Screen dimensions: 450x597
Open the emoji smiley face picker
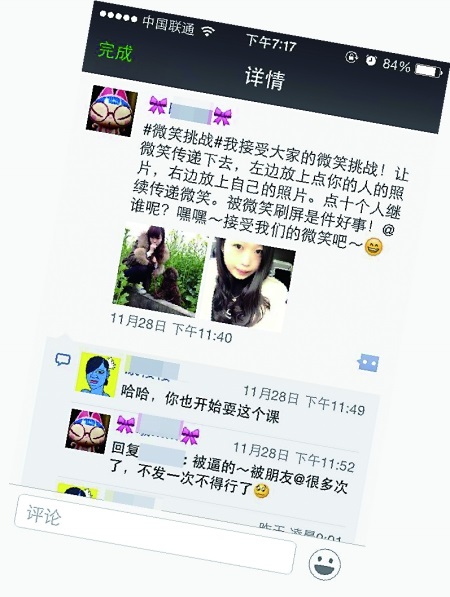[x=324, y=564]
